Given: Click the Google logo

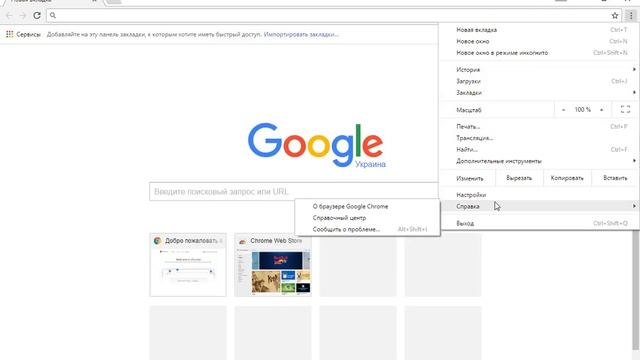Looking at the screenshot, I should pos(316,145).
